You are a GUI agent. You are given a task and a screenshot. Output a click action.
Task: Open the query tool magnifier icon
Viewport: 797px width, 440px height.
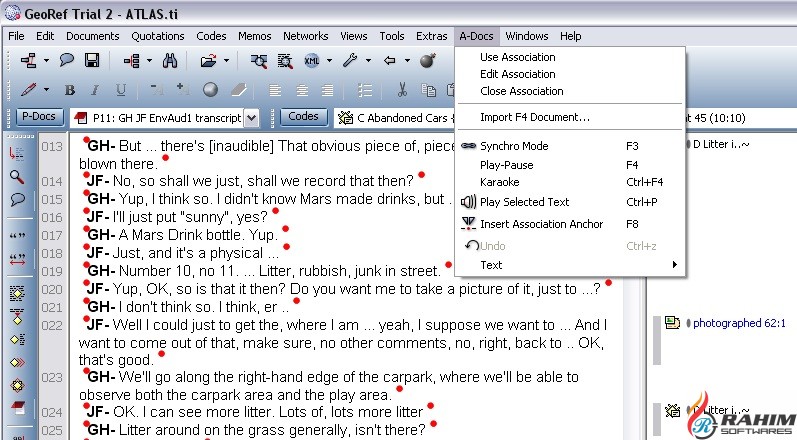[x=259, y=61]
